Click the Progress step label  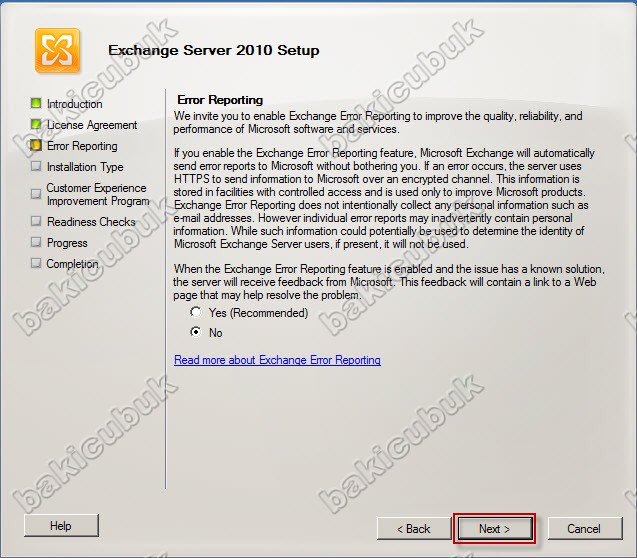click(67, 243)
